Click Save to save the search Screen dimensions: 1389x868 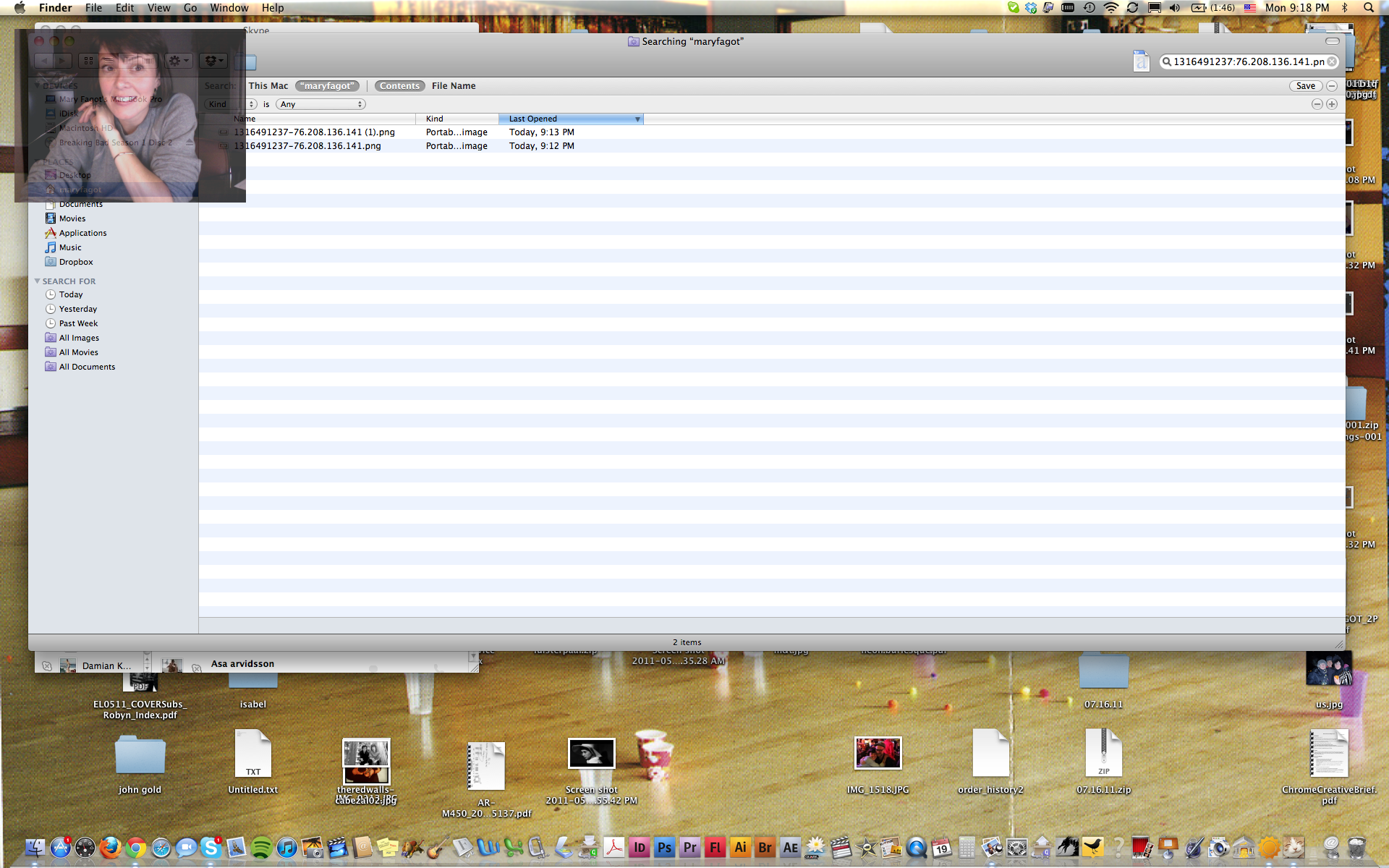point(1305,86)
